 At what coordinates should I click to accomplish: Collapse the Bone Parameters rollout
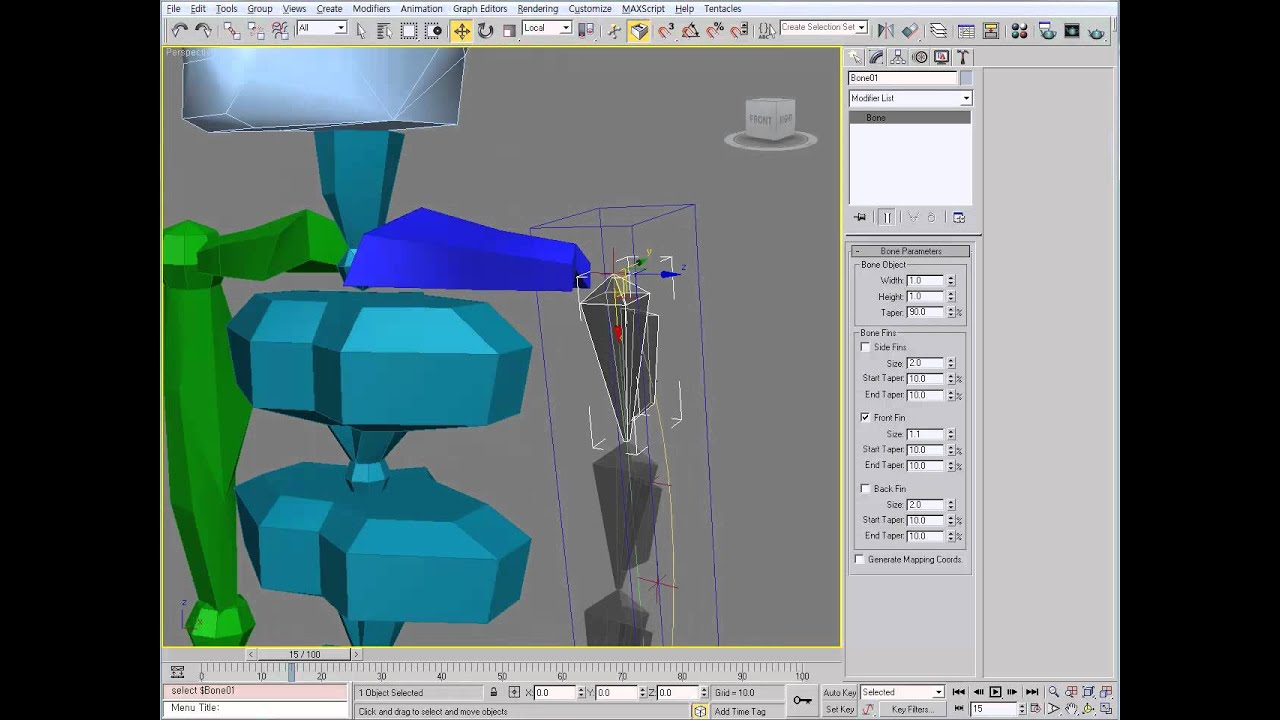pos(910,251)
